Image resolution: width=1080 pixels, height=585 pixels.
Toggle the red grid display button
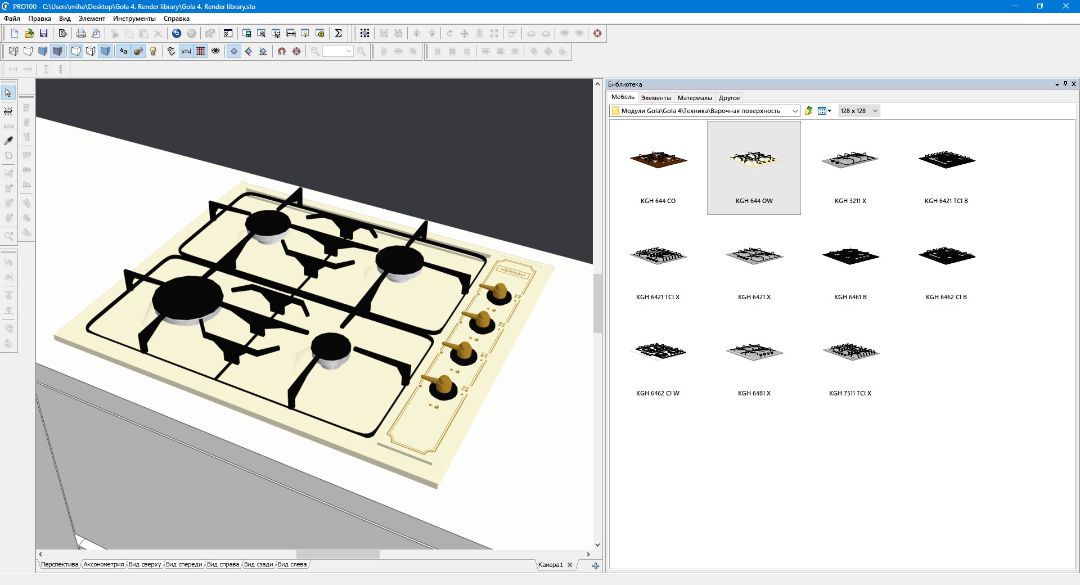click(x=200, y=51)
